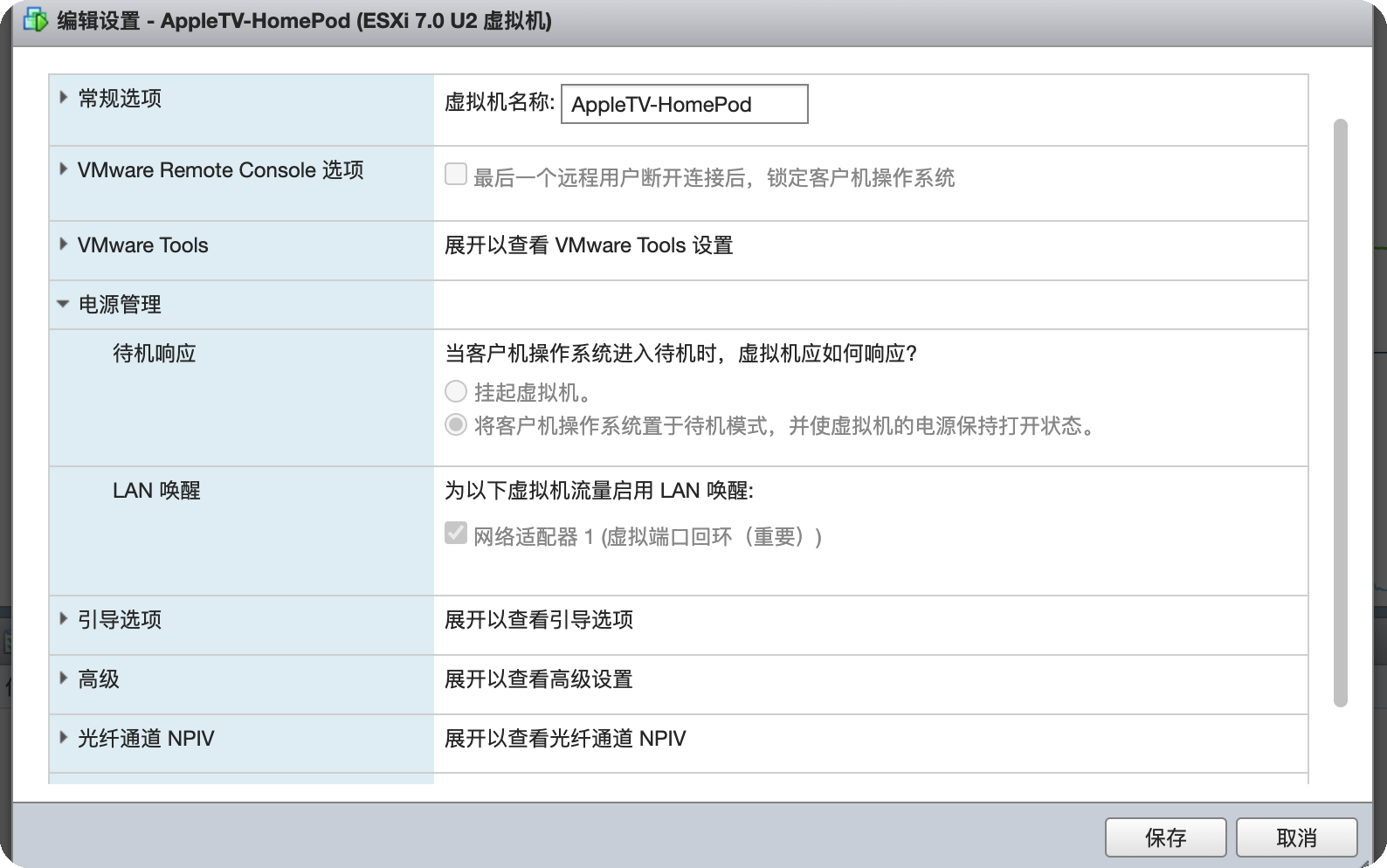The height and width of the screenshot is (868, 1387).
Task: Click the LAN 唤醒 row label
Action: 156,491
